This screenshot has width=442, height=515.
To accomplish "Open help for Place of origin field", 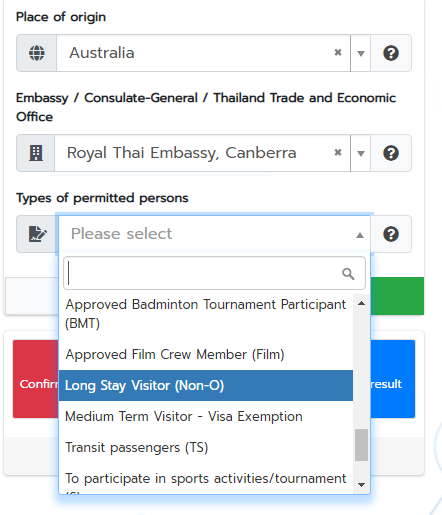I will tap(391, 53).
